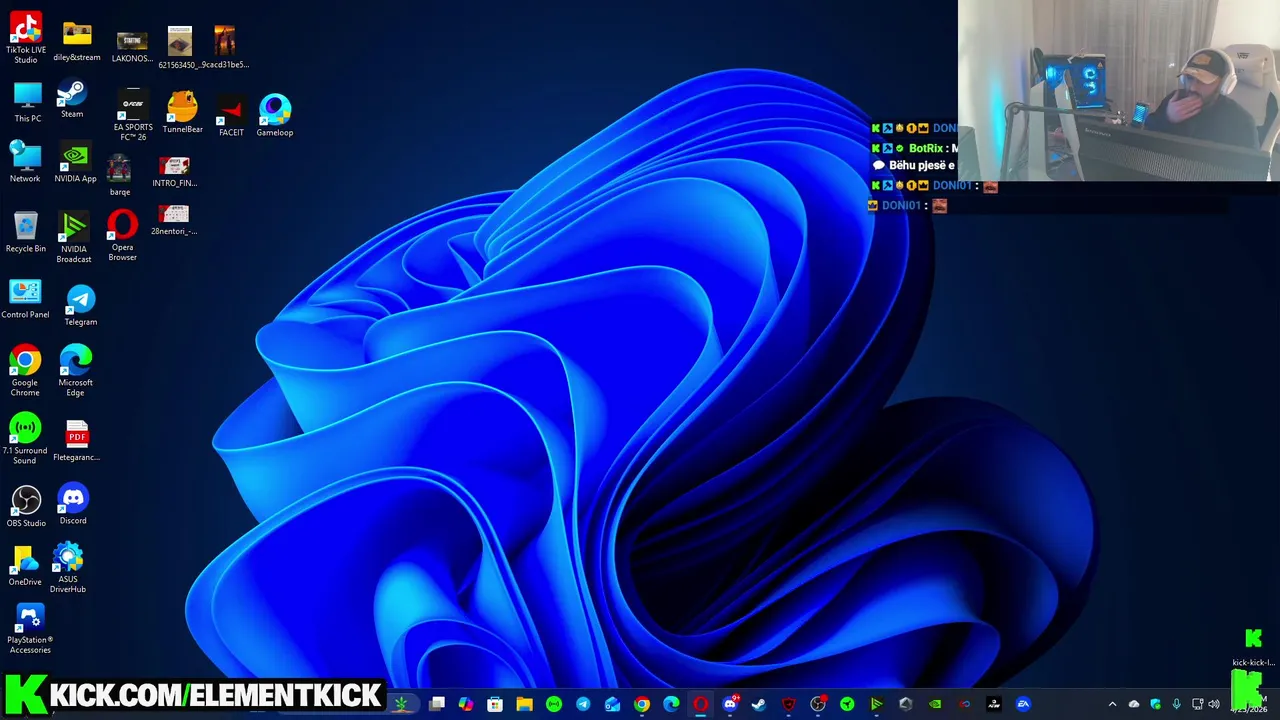Open Microsoft Store from the taskbar

coord(495,704)
